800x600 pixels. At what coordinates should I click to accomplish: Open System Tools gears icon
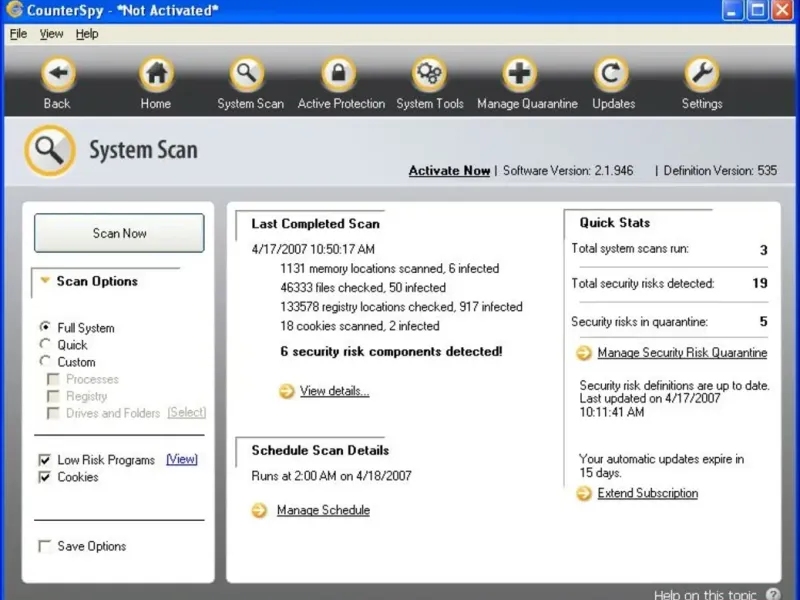coord(429,74)
